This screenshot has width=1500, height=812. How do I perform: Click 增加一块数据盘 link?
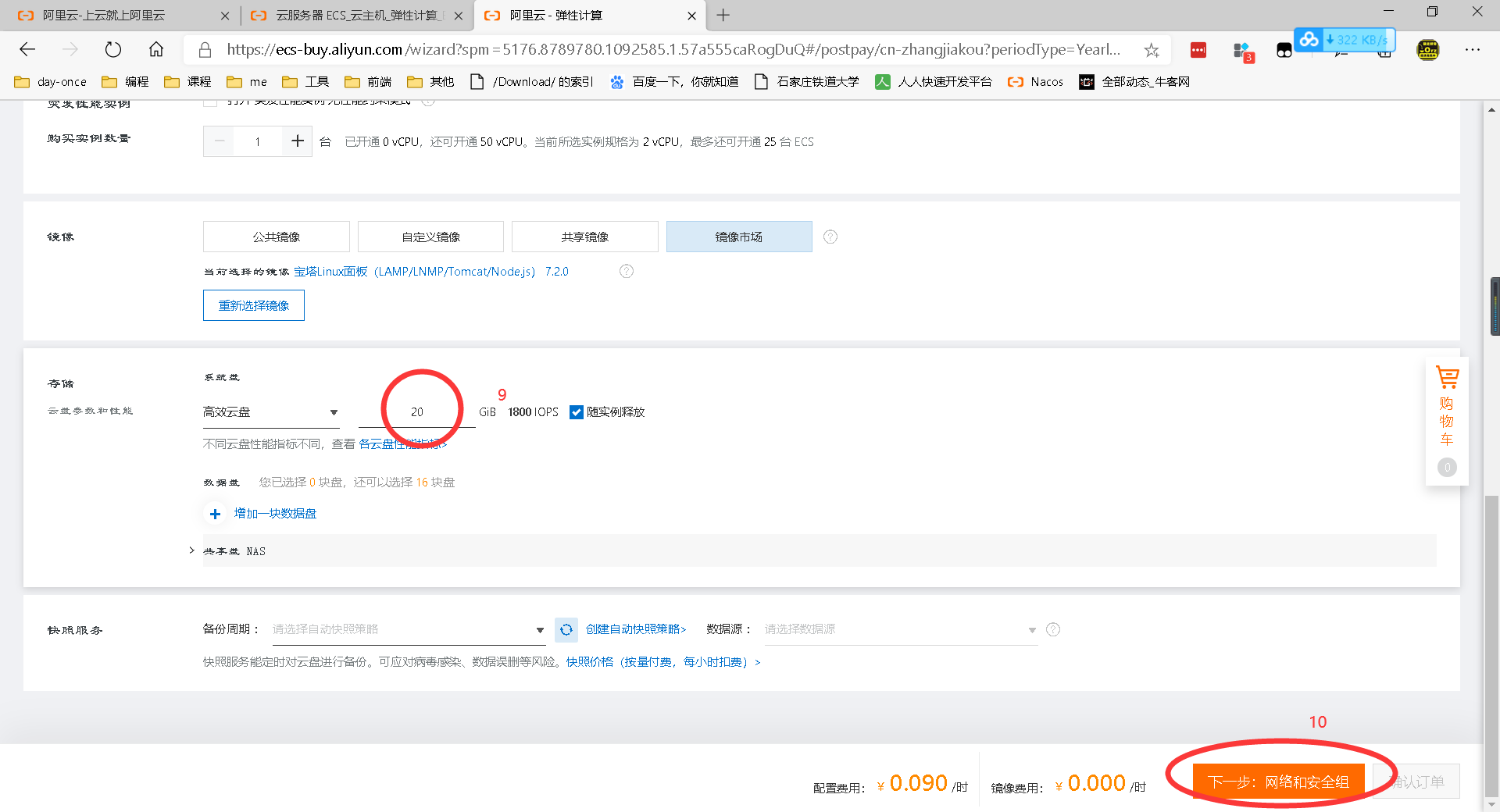[275, 514]
